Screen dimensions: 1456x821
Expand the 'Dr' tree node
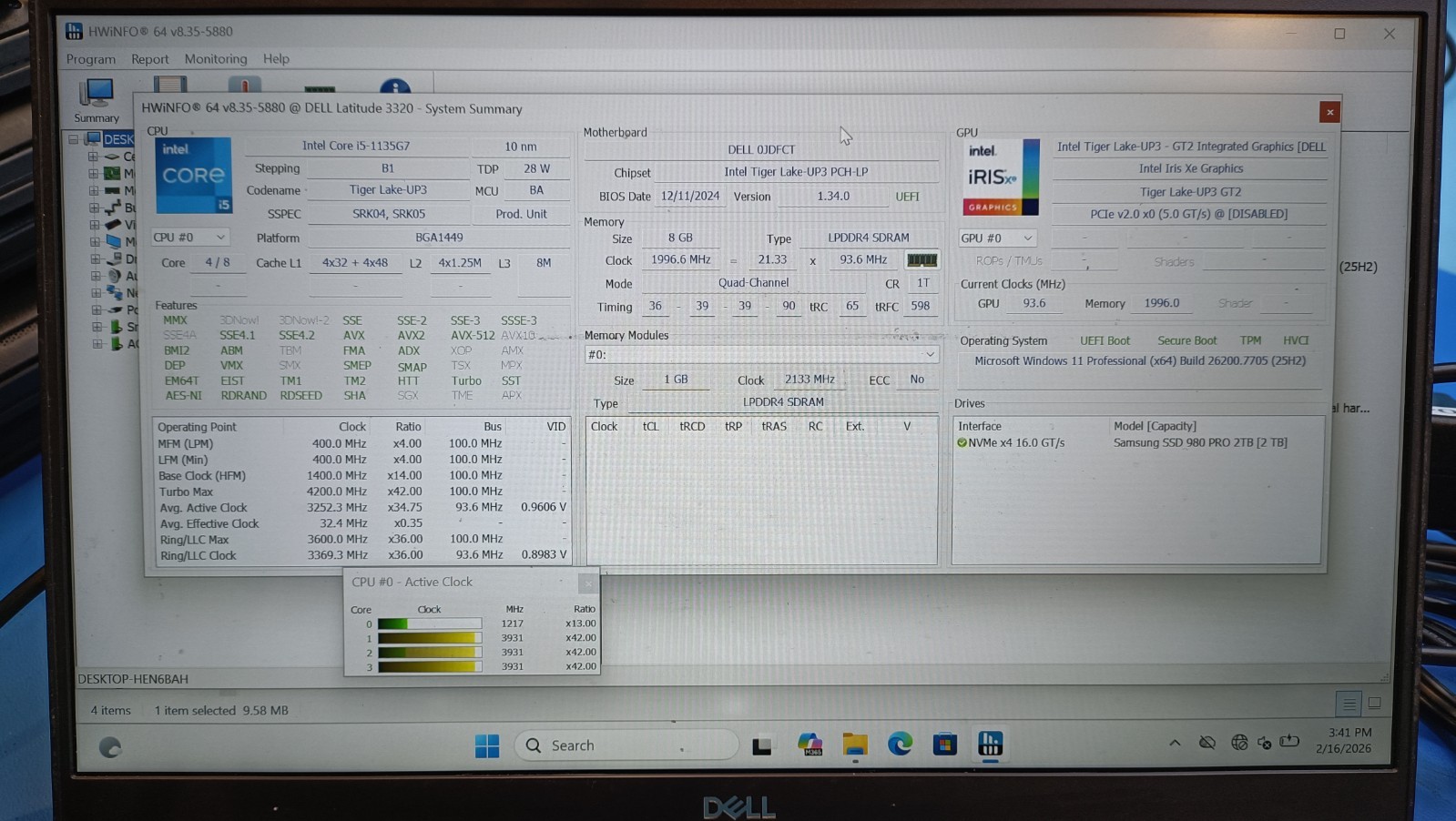[x=95, y=258]
